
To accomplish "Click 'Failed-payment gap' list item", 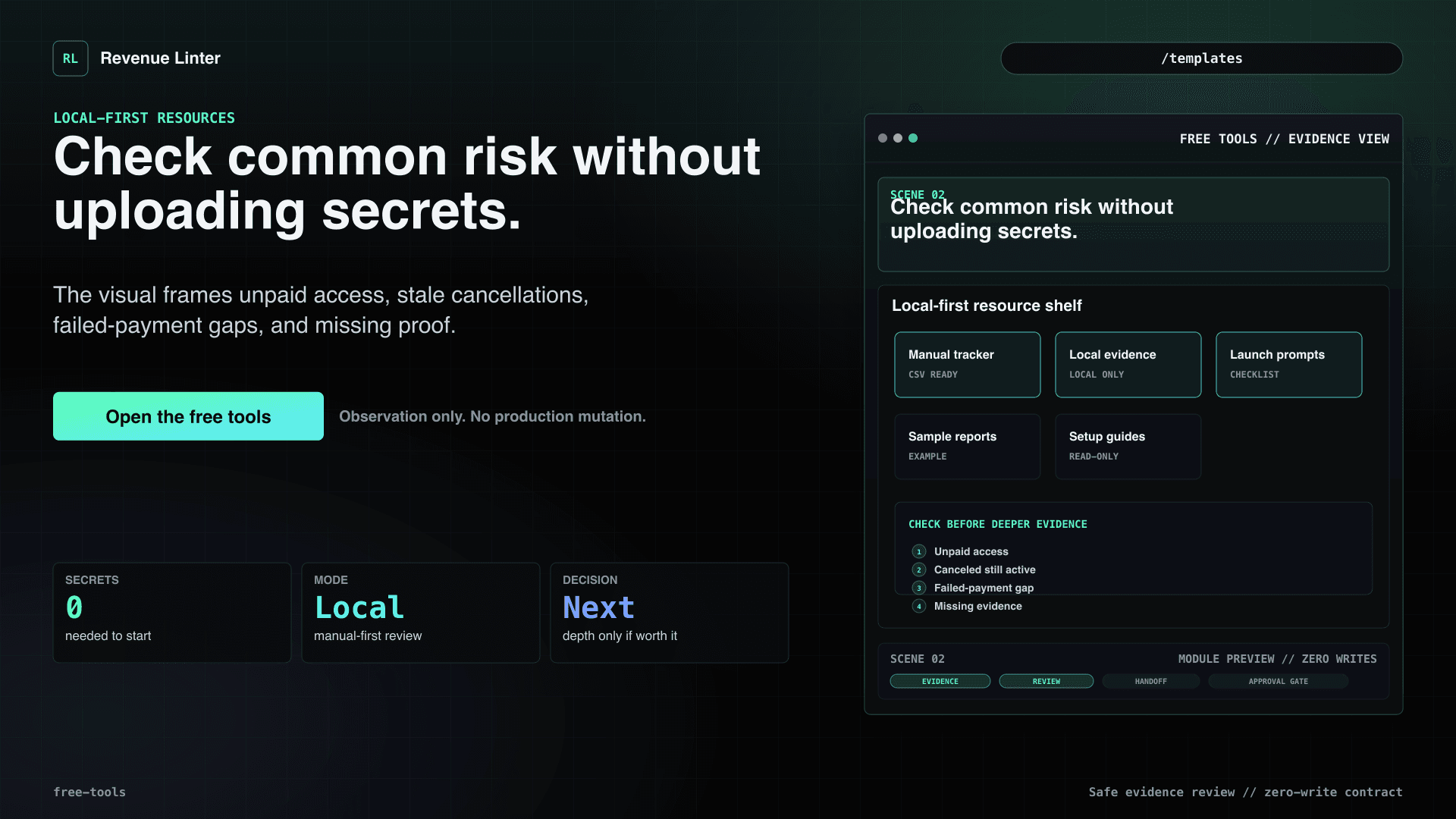I will [984, 588].
